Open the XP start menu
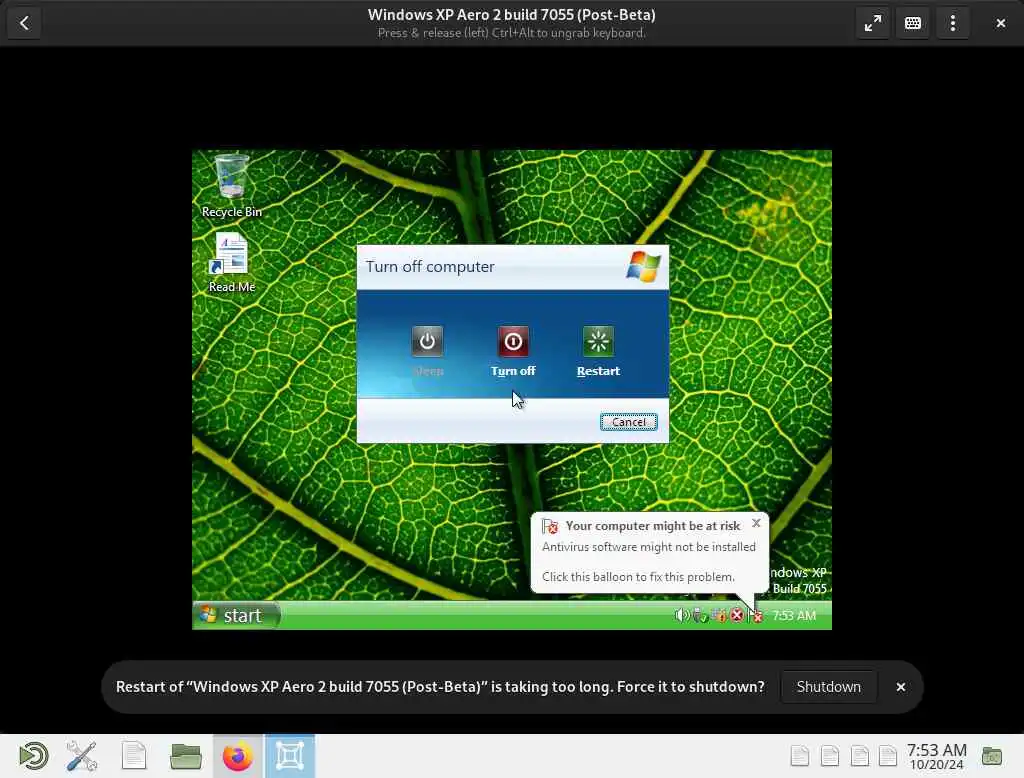 [236, 615]
